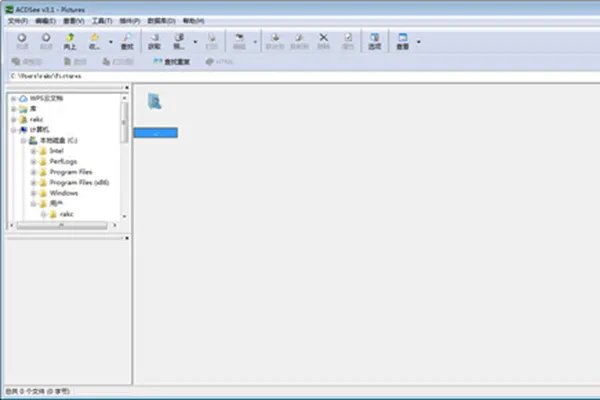This screenshot has width=600, height=400.
Task: Open the dropdown arrow left of Print icon
Action: pos(195,41)
